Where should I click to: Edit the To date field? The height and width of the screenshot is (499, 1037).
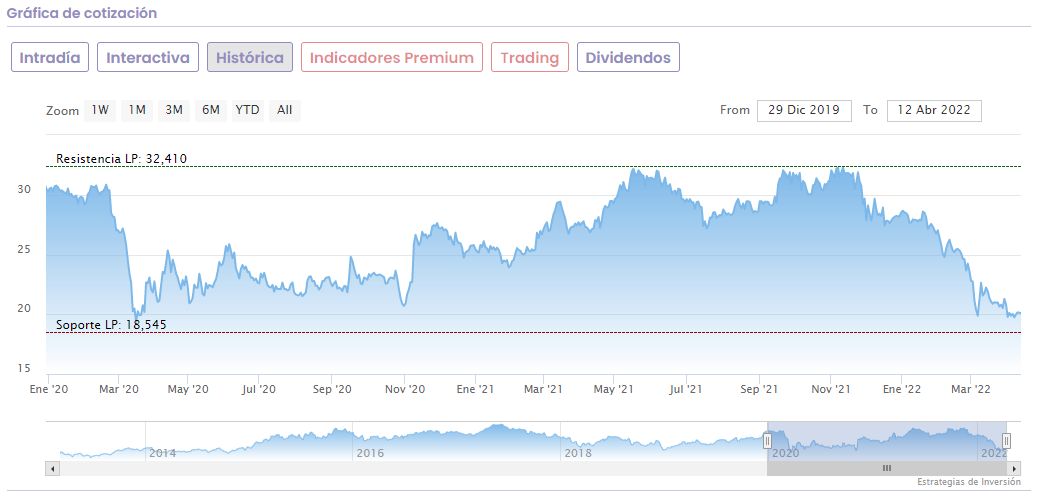pos(935,110)
